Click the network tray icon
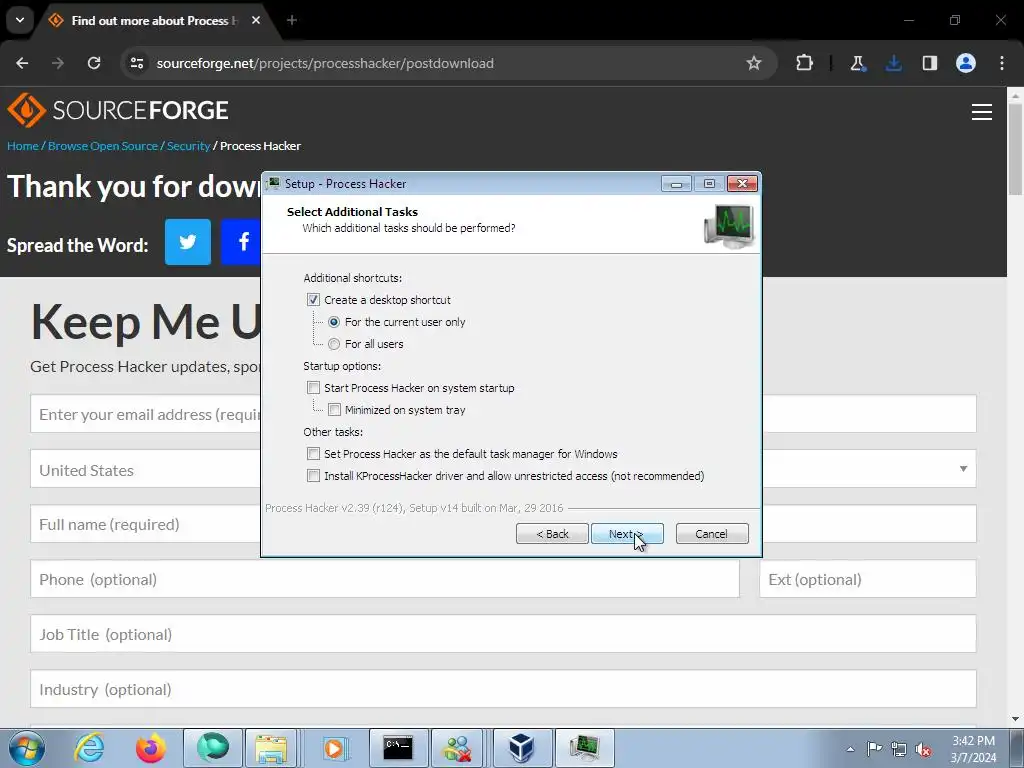The image size is (1024, 768). [899, 750]
